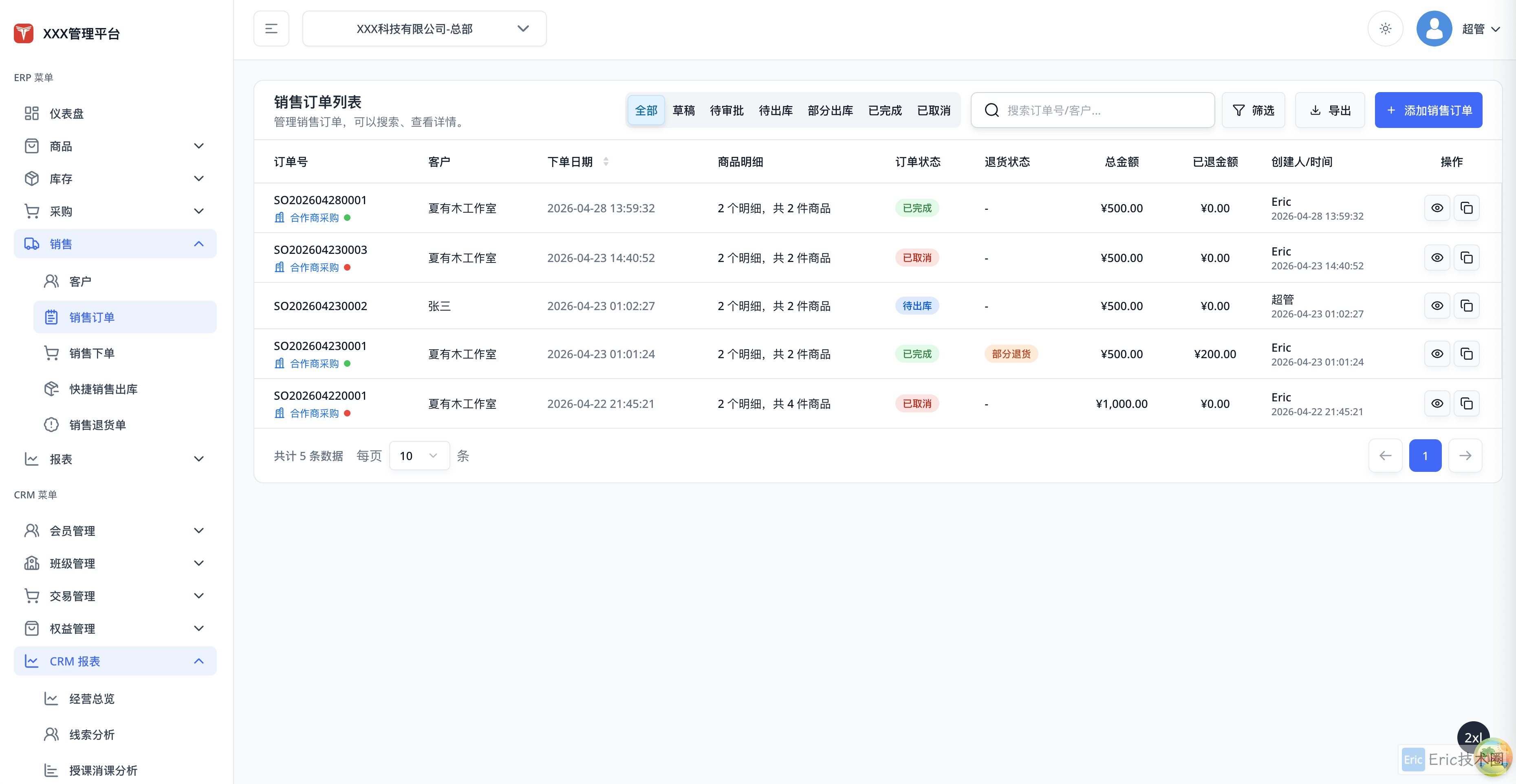The height and width of the screenshot is (784, 1516).
Task: Expand the 交易管理 sidebar menu
Action: tap(115, 596)
